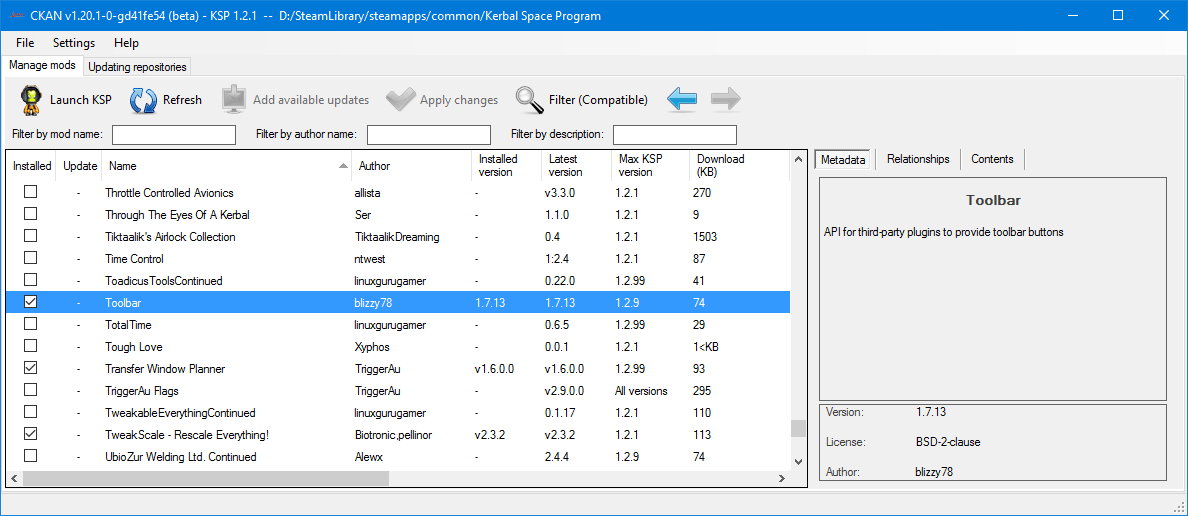Sort by the Download (KB) column header

tap(739, 166)
